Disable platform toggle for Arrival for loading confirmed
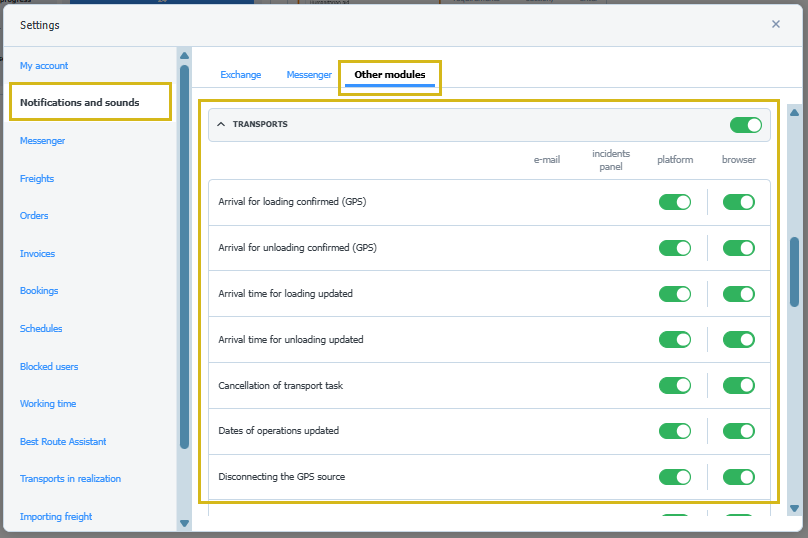 click(674, 202)
